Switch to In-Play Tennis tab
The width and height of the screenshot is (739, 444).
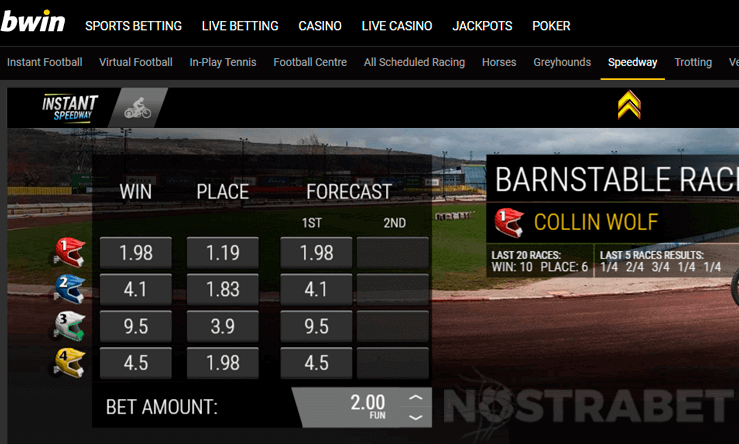(x=223, y=62)
